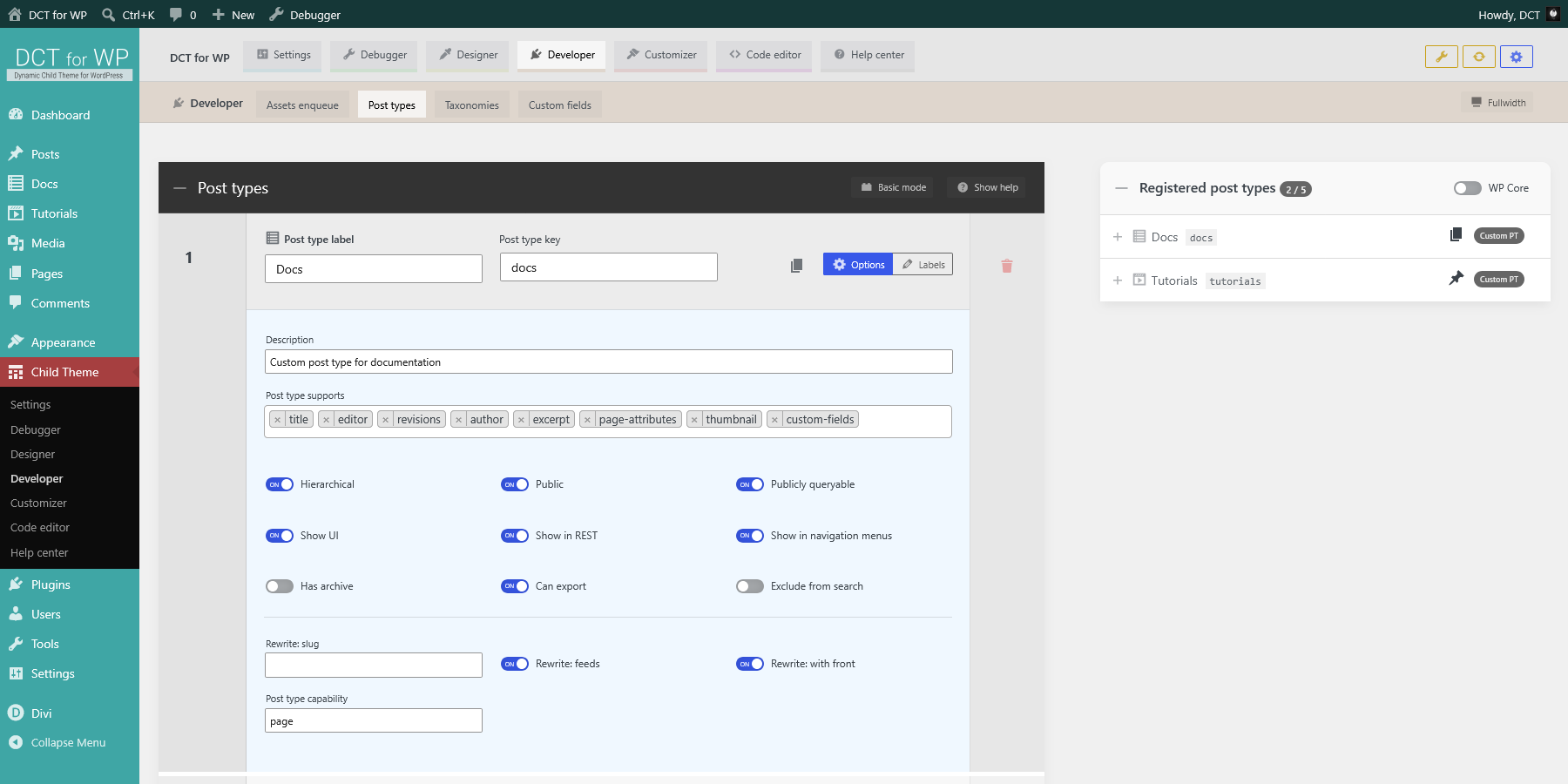The image size is (1568, 784).
Task: Click copy icon beside Docs registered type
Action: pos(1456,235)
